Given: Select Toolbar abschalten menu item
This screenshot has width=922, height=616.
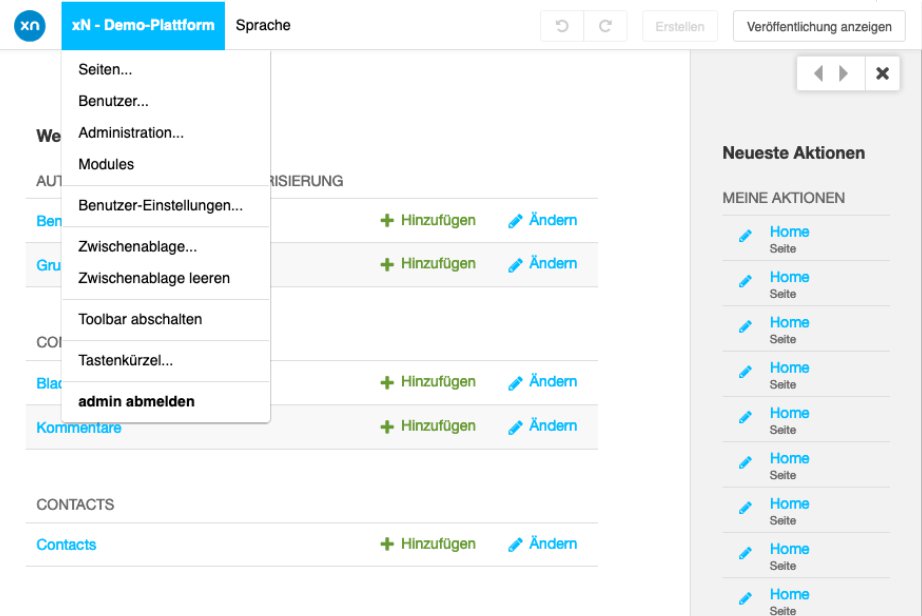Looking at the screenshot, I should click(x=140, y=319).
